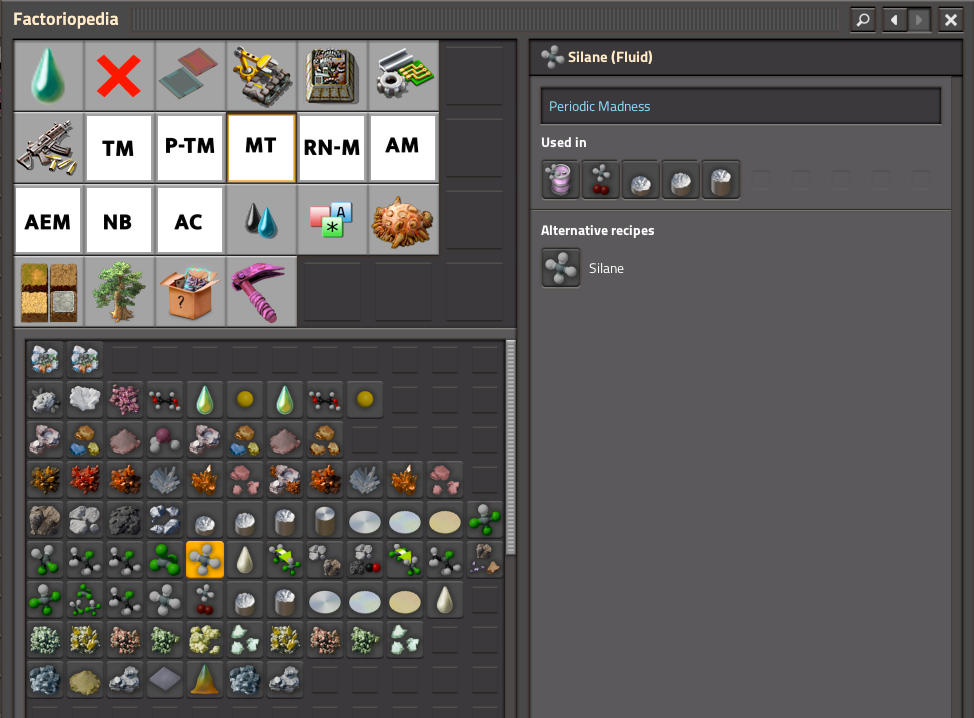
Task: Close the Factoriopedia window
Action: (x=950, y=20)
